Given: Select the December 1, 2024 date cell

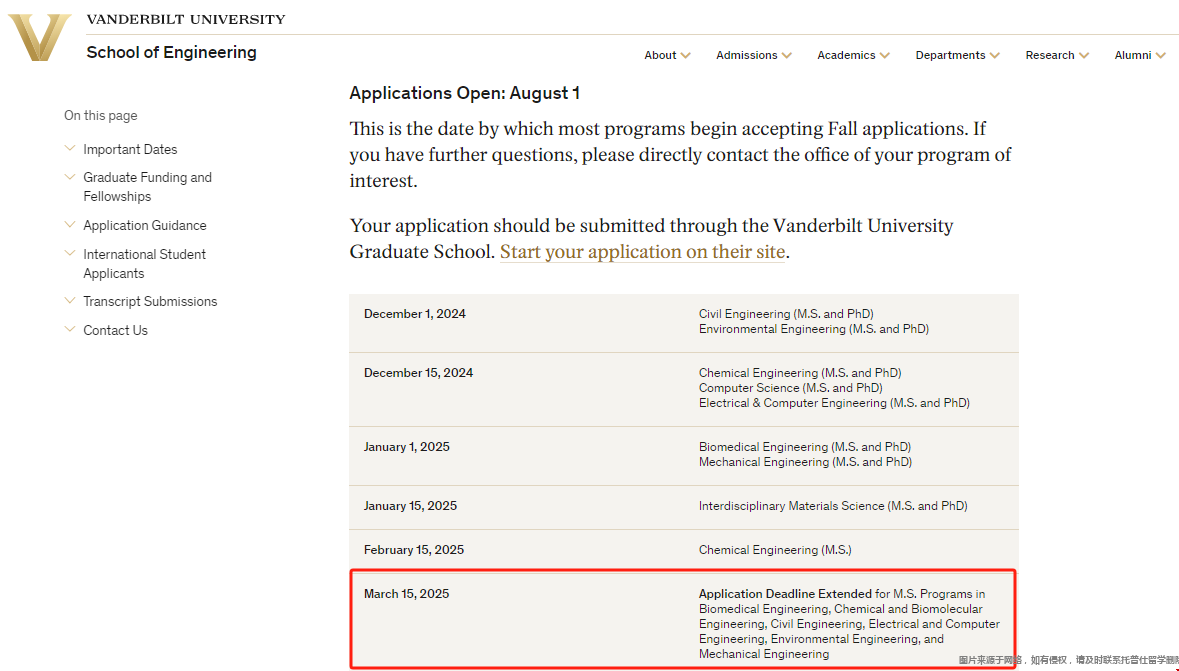Looking at the screenshot, I should [415, 314].
